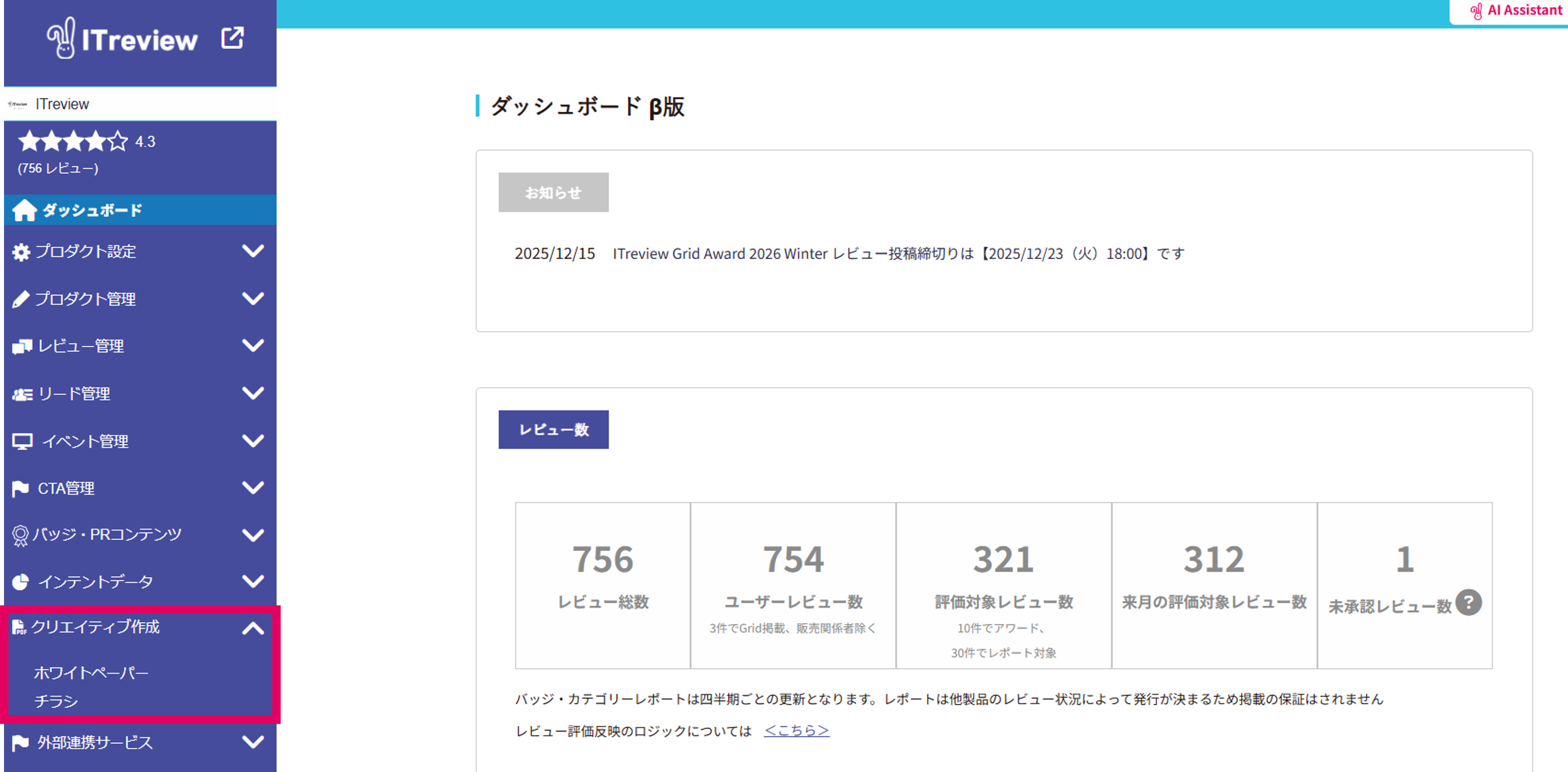
Task: Collapse the クリエイティブ作成 section chevron
Action: pos(253,628)
